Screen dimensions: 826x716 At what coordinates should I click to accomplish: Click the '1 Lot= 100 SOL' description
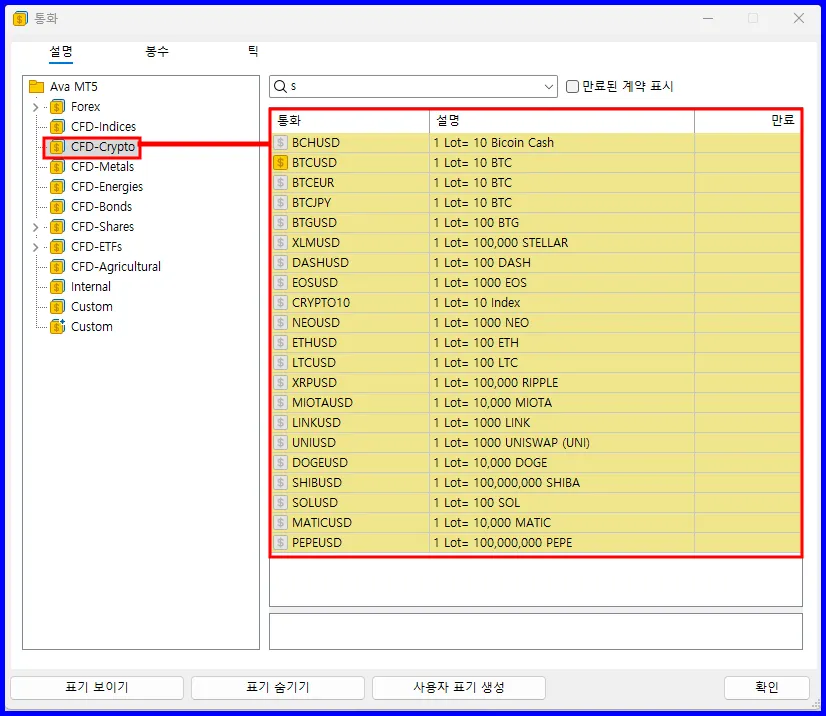pyautogui.click(x=477, y=503)
